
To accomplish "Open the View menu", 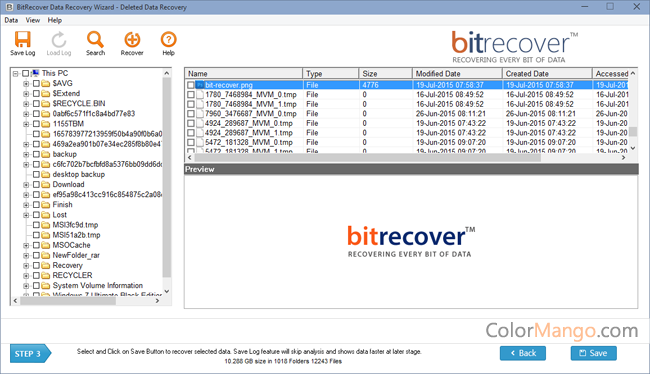I will click(33, 20).
